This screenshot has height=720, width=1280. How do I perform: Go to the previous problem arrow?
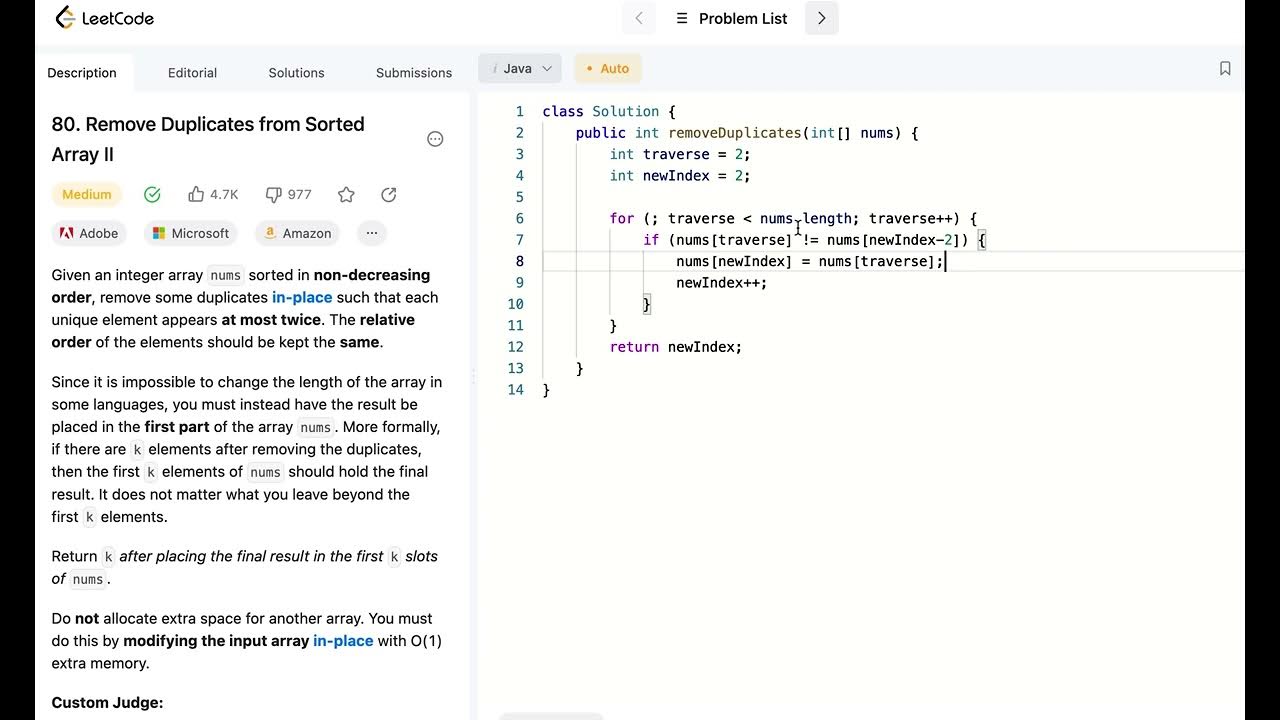pyautogui.click(x=639, y=18)
